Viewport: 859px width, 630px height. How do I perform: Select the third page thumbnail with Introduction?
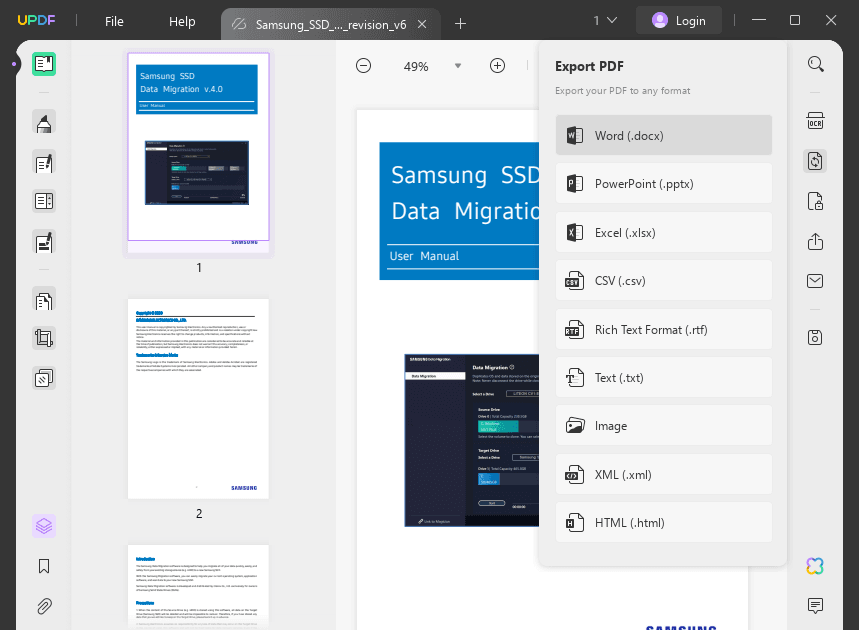click(198, 586)
